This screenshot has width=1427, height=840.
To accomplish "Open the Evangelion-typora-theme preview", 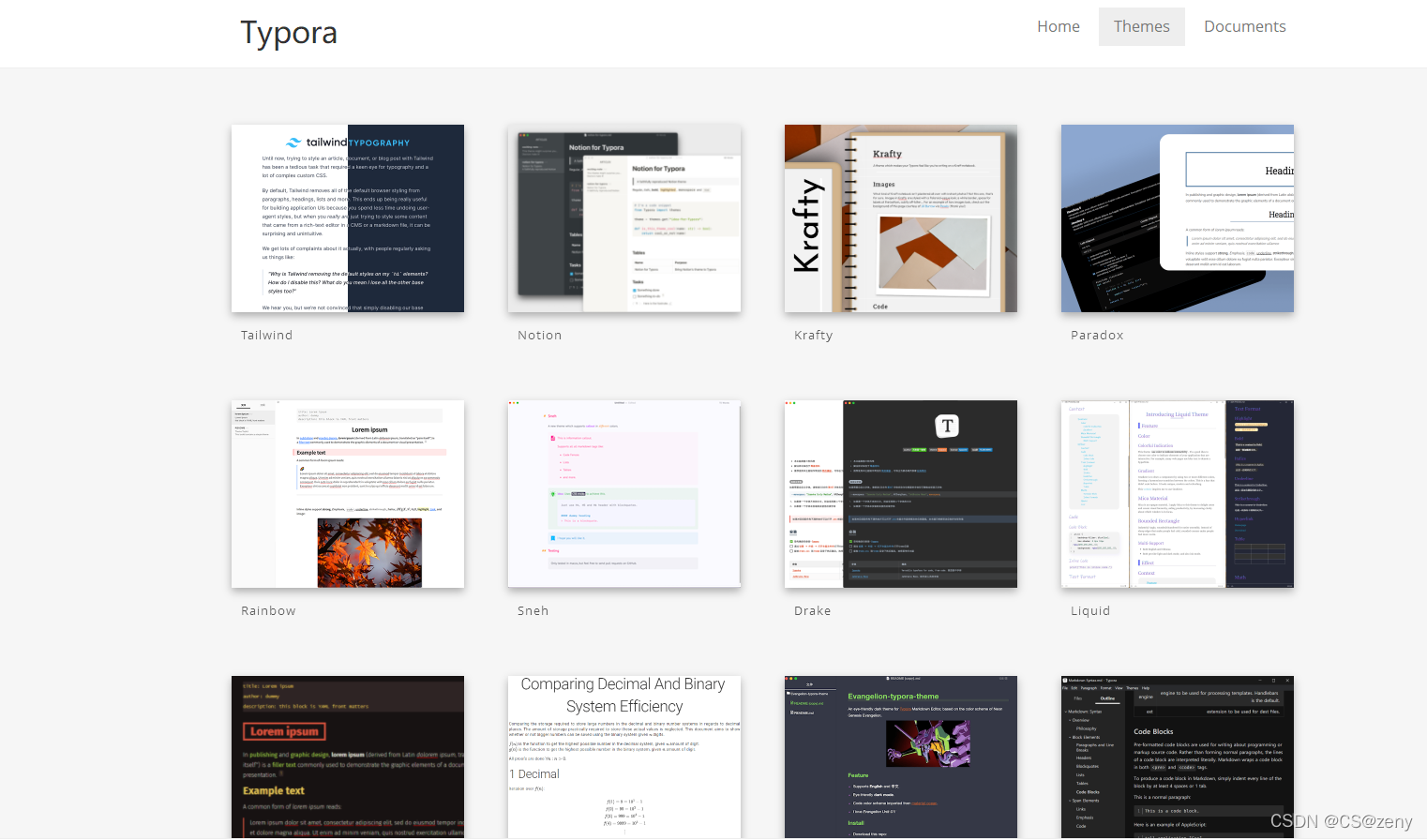I will (x=901, y=757).
